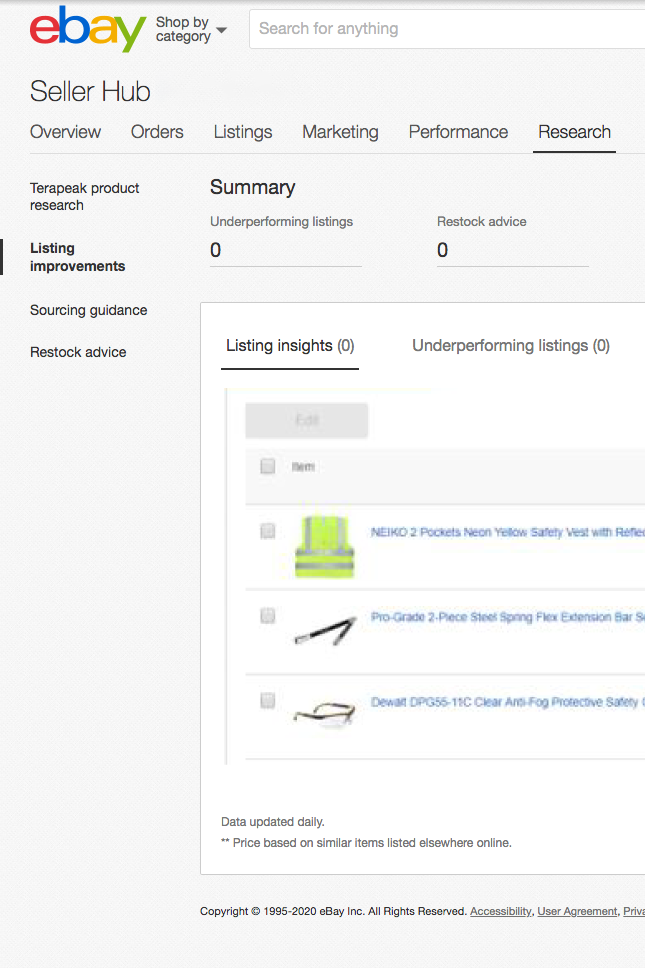Screen dimensions: 645x968
Task: Switch to Underperforming listings (0) tab
Action: [510, 346]
